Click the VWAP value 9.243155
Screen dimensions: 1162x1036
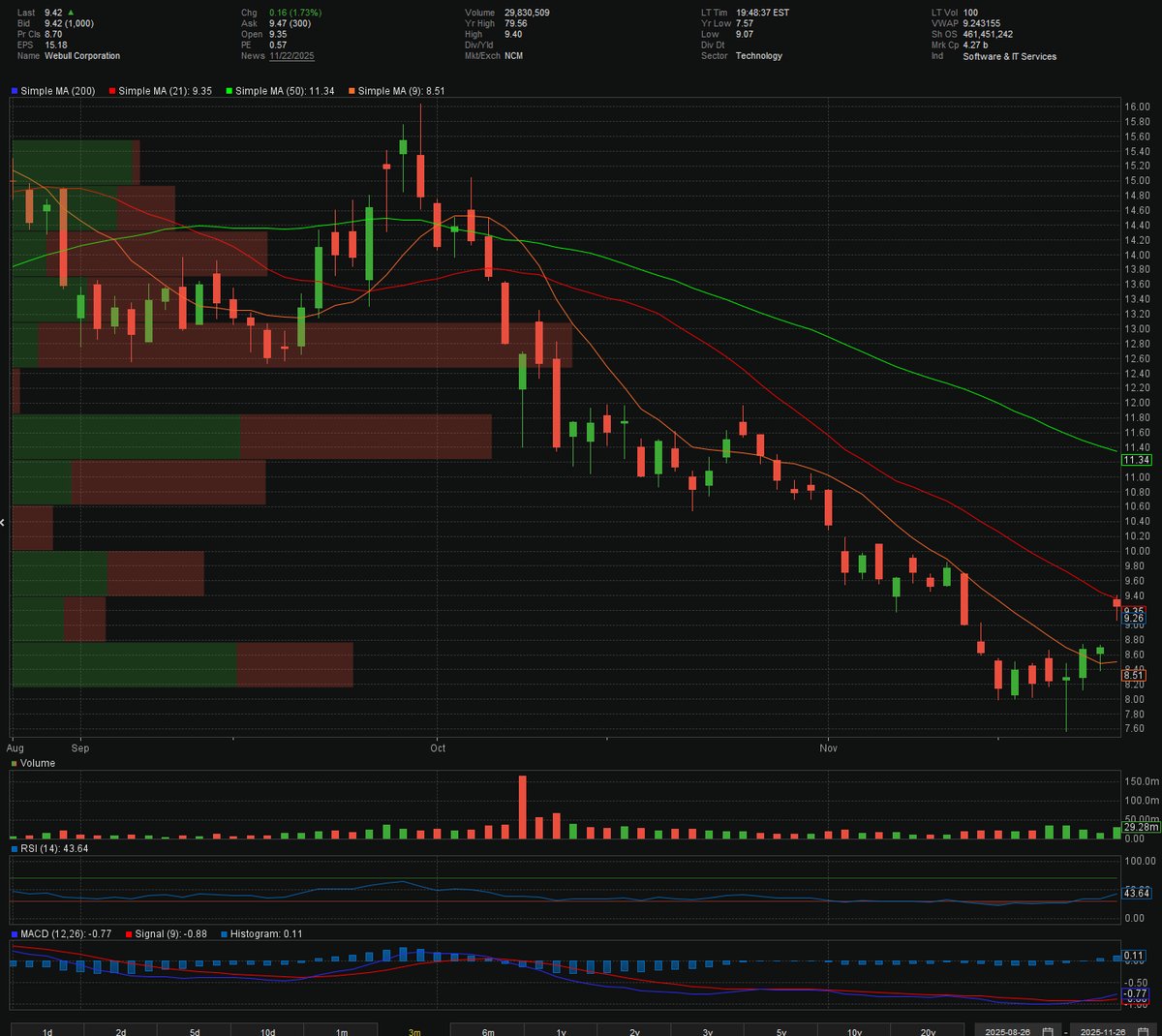tap(982, 23)
